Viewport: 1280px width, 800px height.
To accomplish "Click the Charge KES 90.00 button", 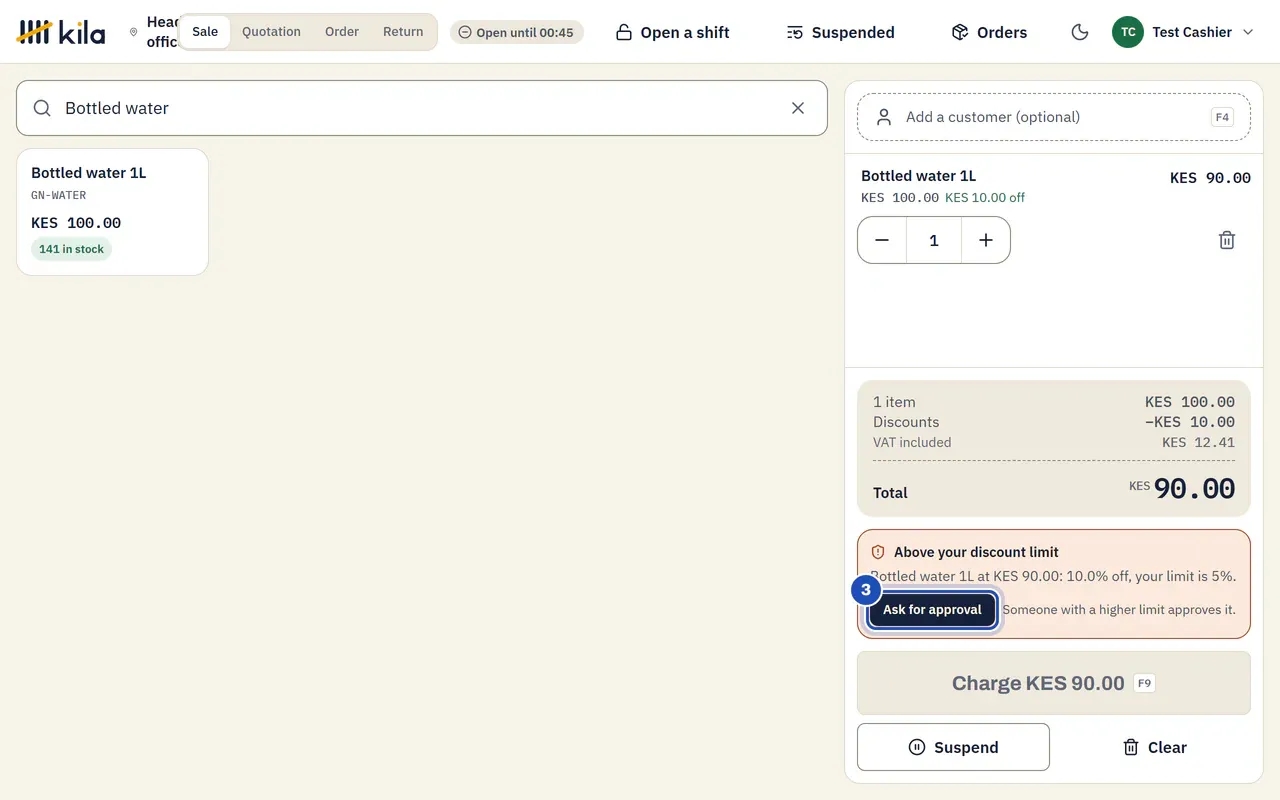I will coord(1054,683).
